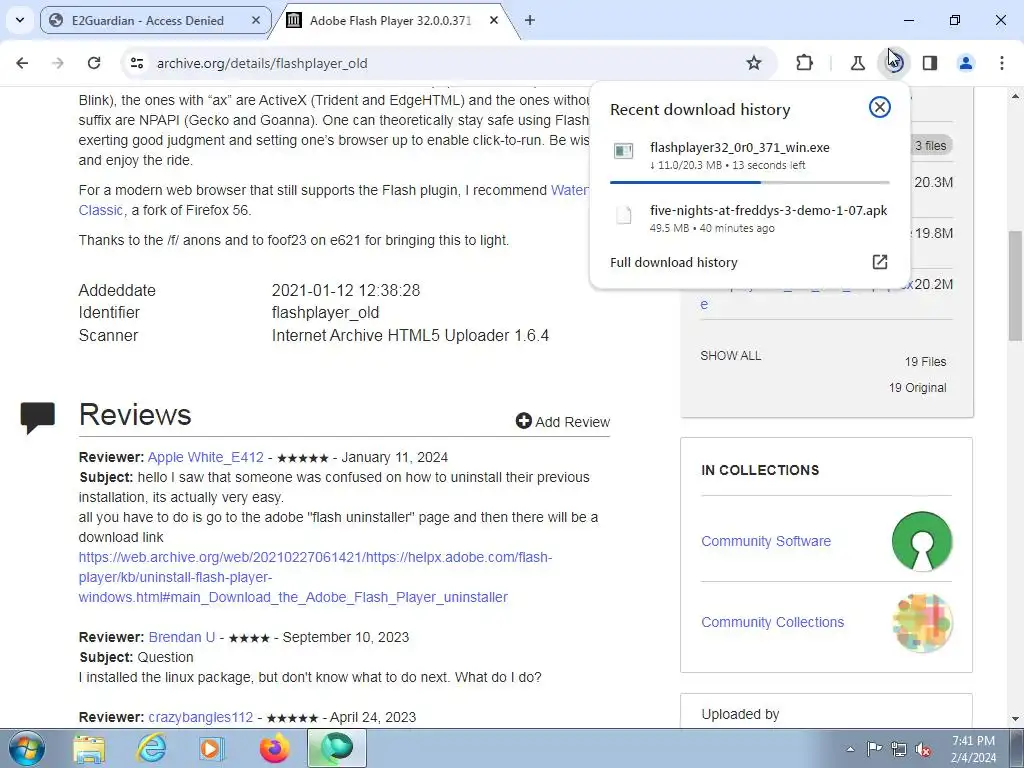This screenshot has width=1024, height=768.
Task: Close the Adobe Flash Player tab
Action: point(494,20)
